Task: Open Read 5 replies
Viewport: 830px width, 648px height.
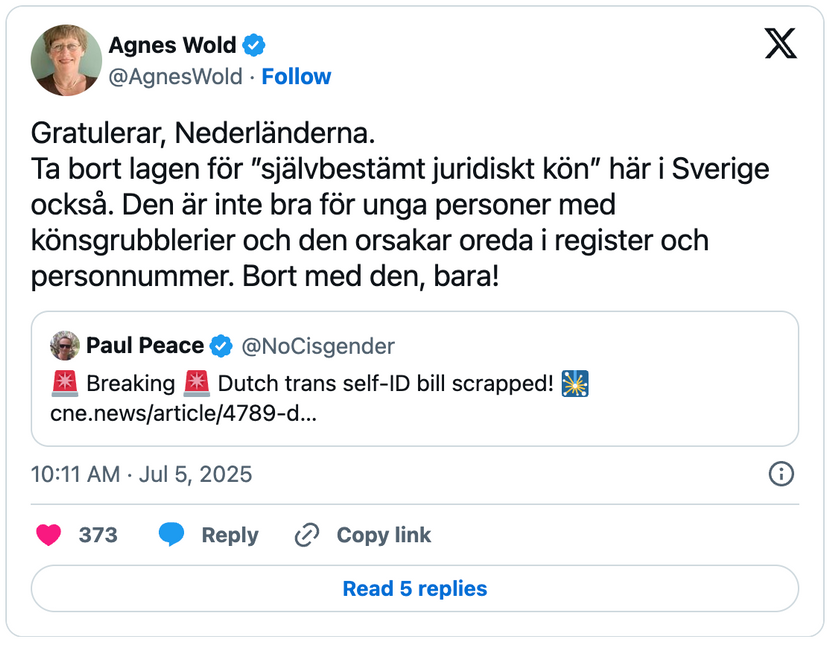Action: point(414,588)
